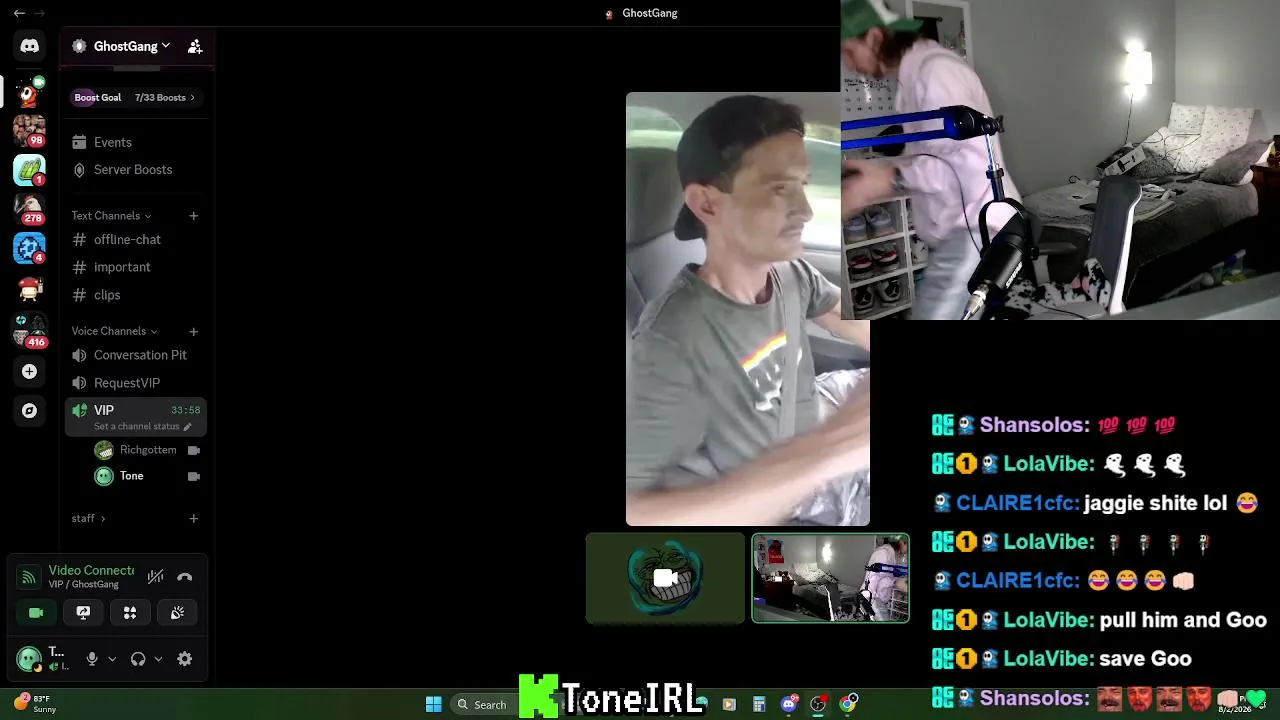1280x720 pixels.
Task: Open Discover servers compass icon
Action: coord(29,411)
